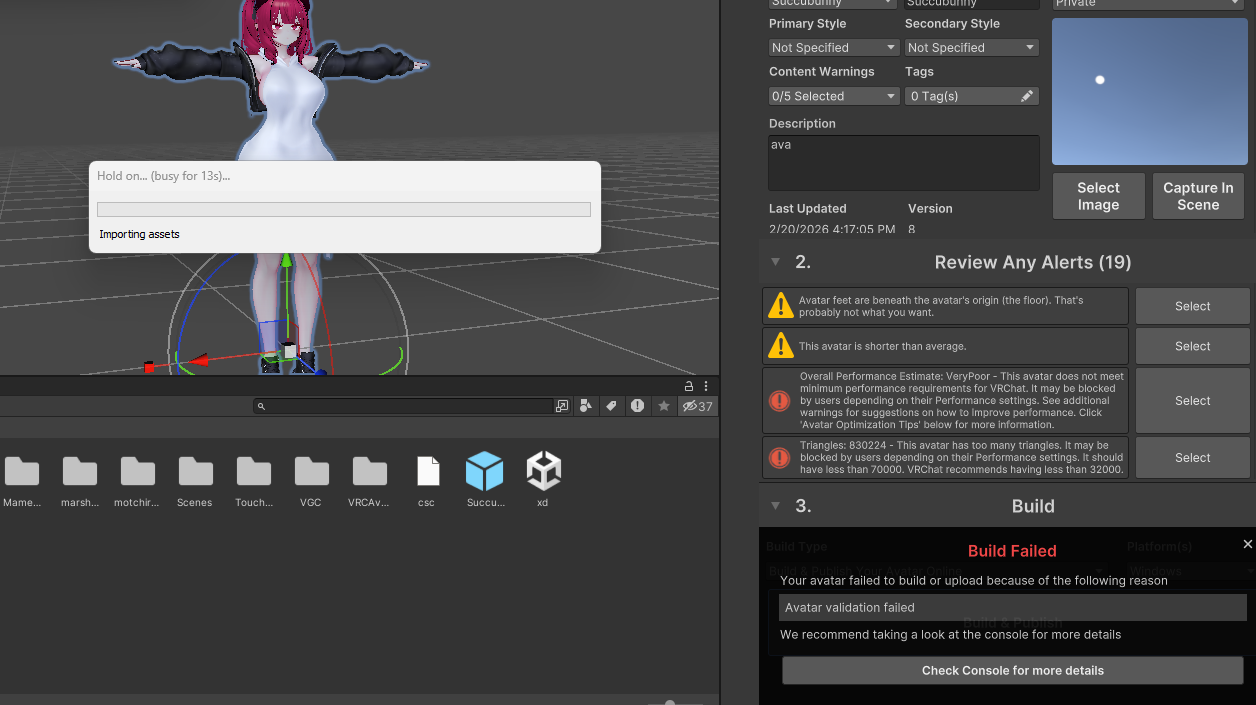Click the Tags field showing 0 Tag(s)
1256x705 pixels.
pos(972,96)
